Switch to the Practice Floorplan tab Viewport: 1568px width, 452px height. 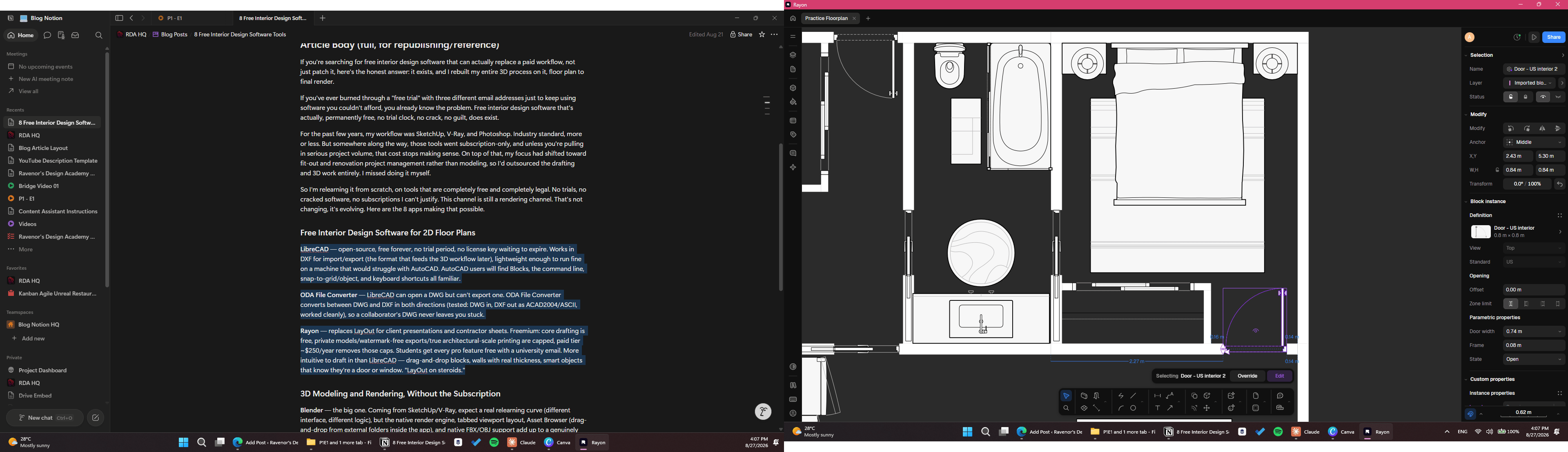tap(826, 19)
